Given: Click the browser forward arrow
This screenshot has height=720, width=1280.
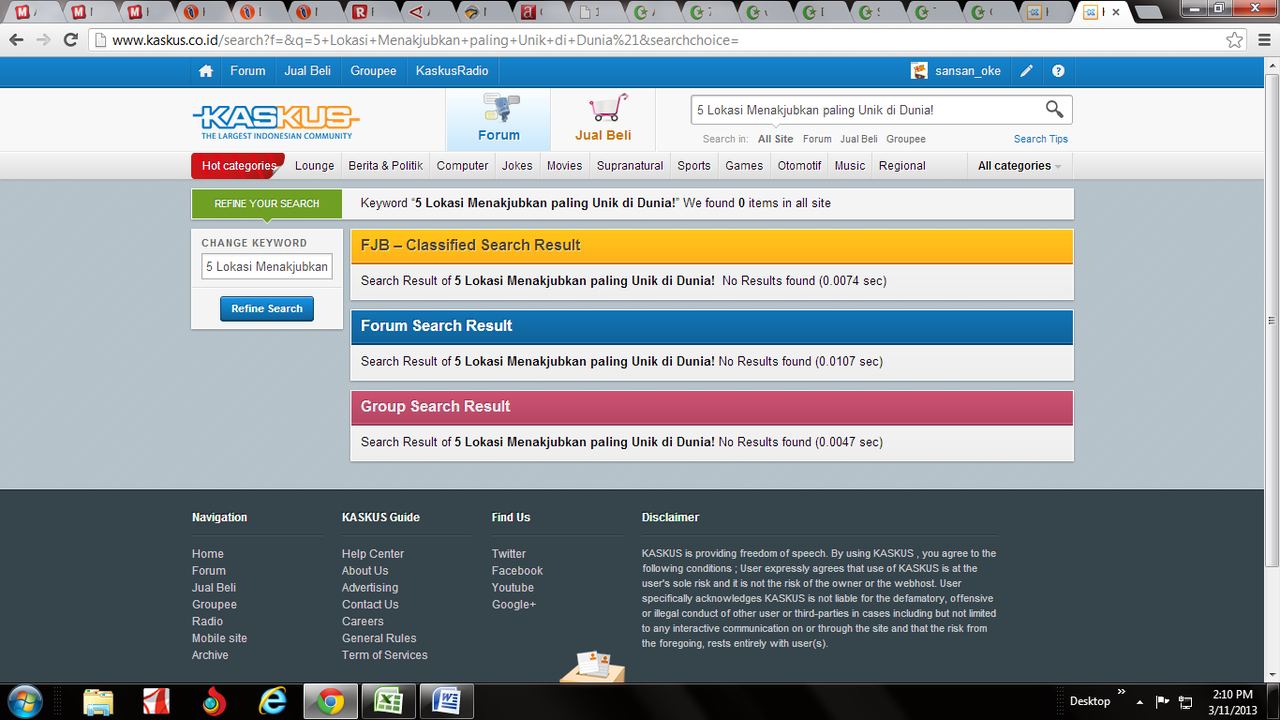Looking at the screenshot, I should click(43, 40).
